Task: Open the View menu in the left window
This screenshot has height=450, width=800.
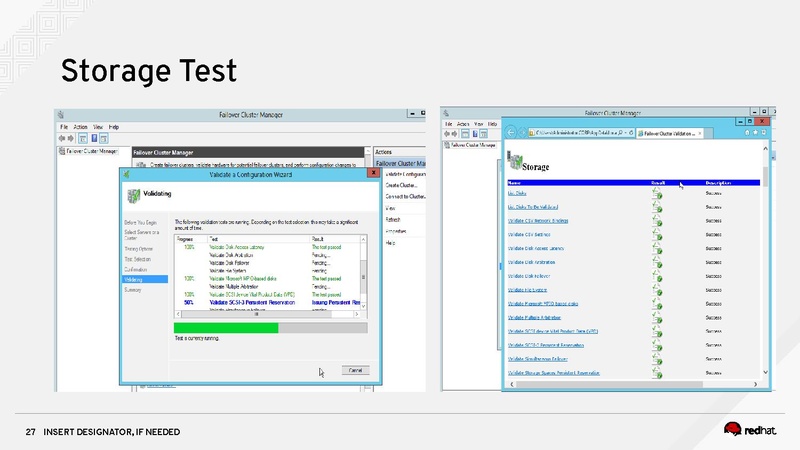Action: pyautogui.click(x=98, y=127)
